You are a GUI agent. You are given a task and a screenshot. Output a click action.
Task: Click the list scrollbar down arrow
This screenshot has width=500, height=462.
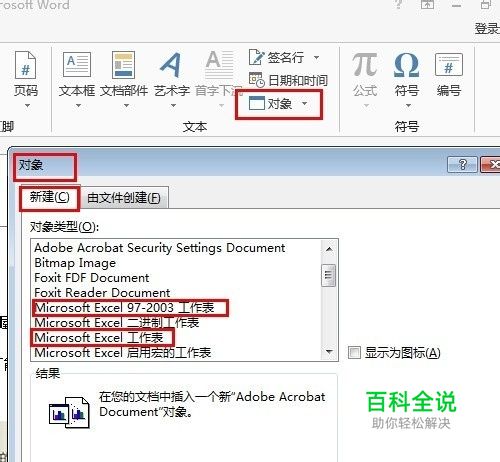[x=329, y=352]
